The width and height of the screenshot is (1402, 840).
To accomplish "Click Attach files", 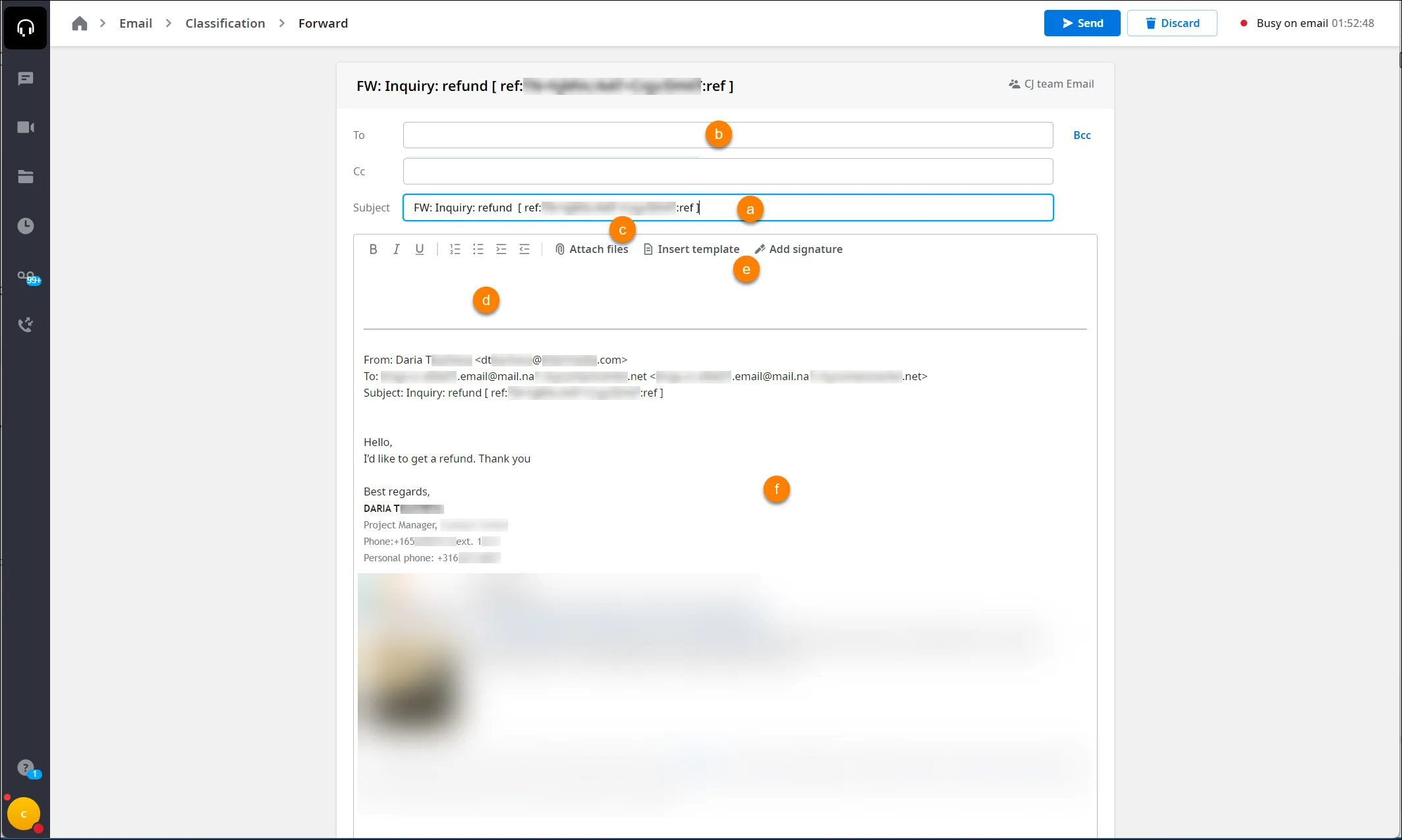I will (592, 249).
